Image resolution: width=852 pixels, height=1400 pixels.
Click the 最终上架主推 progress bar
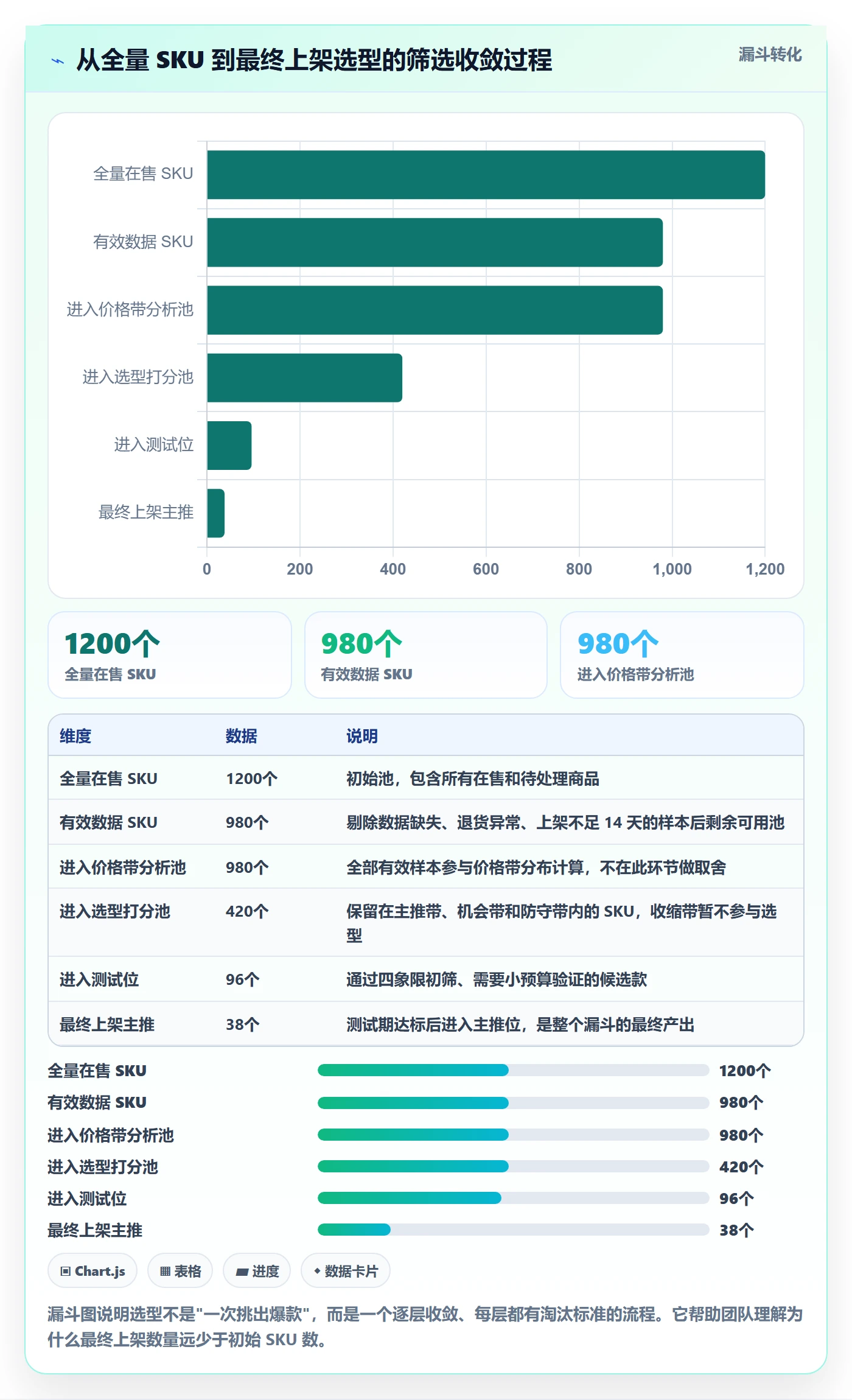coord(513,1230)
